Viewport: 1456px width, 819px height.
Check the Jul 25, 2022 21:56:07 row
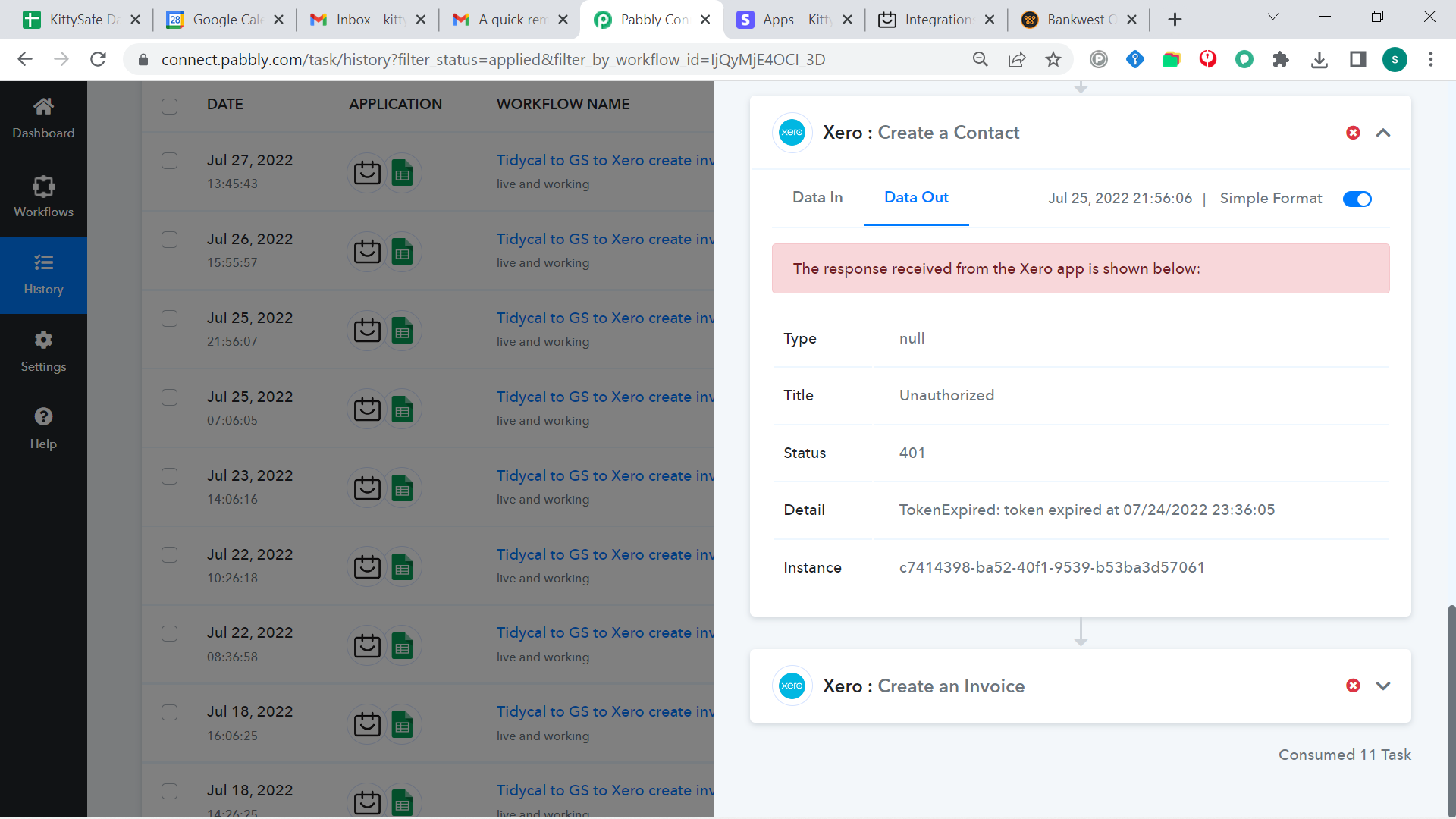pos(169,318)
